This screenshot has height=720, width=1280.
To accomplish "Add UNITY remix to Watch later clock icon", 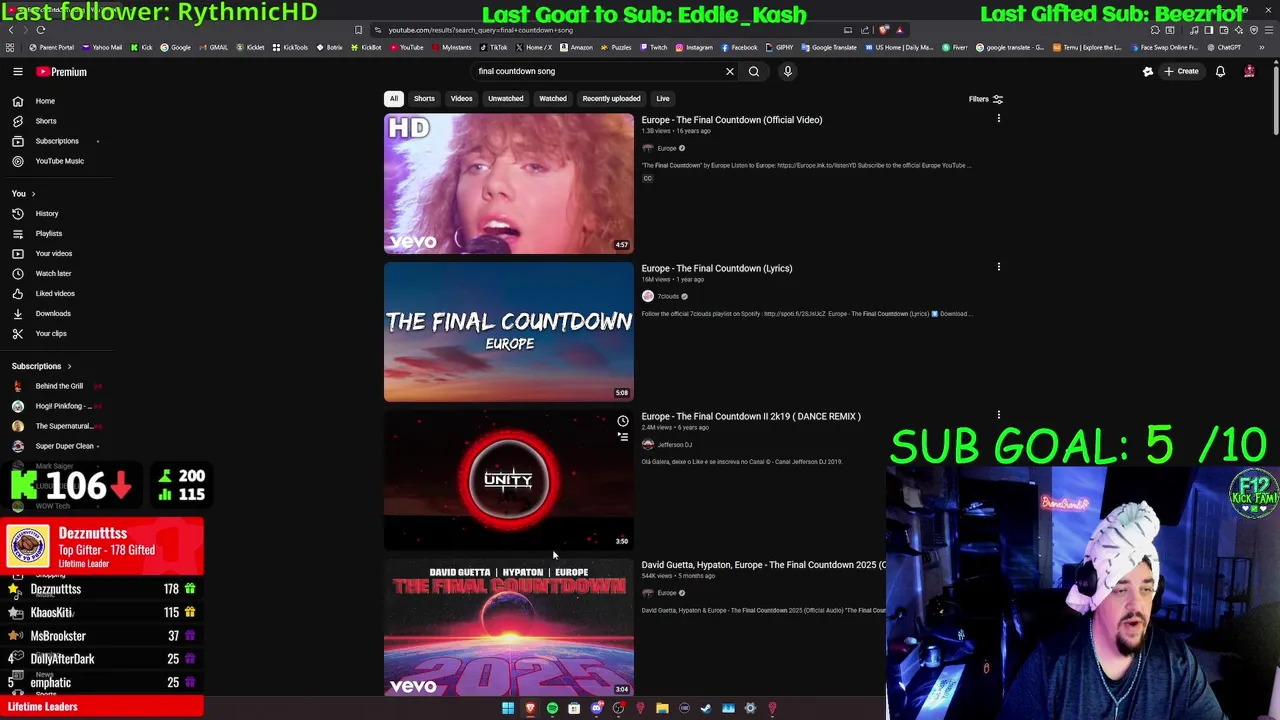I will coord(622,421).
